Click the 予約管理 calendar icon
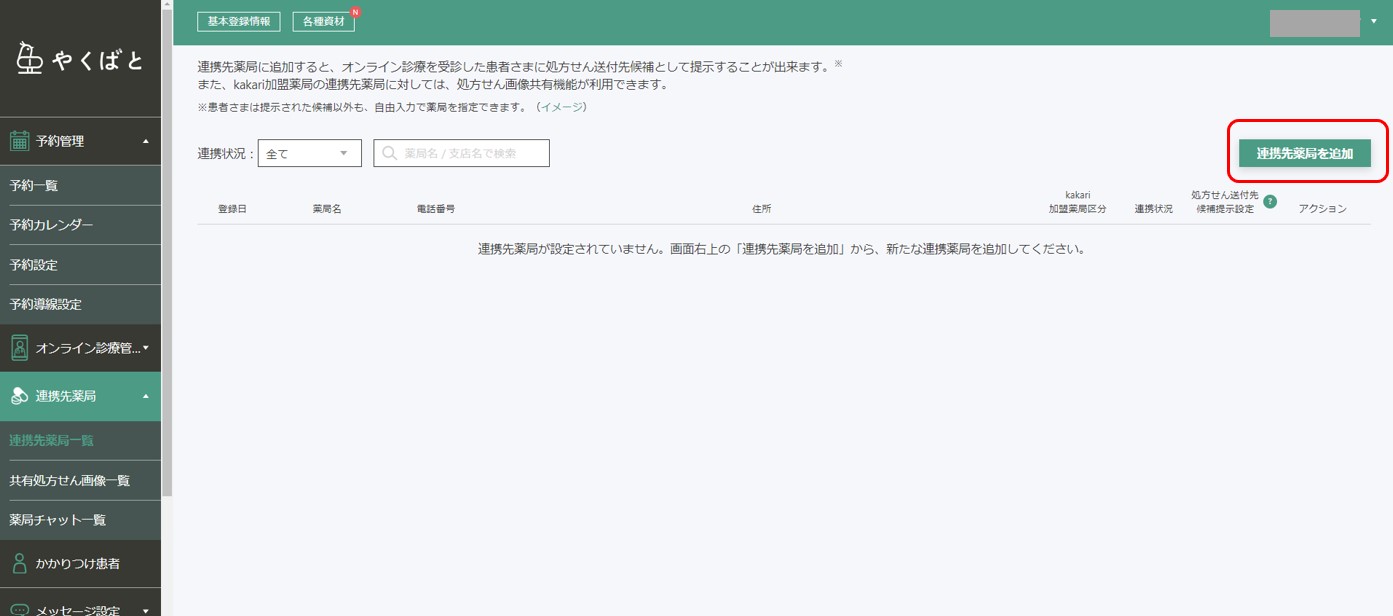The height and width of the screenshot is (616, 1393). [x=19, y=141]
